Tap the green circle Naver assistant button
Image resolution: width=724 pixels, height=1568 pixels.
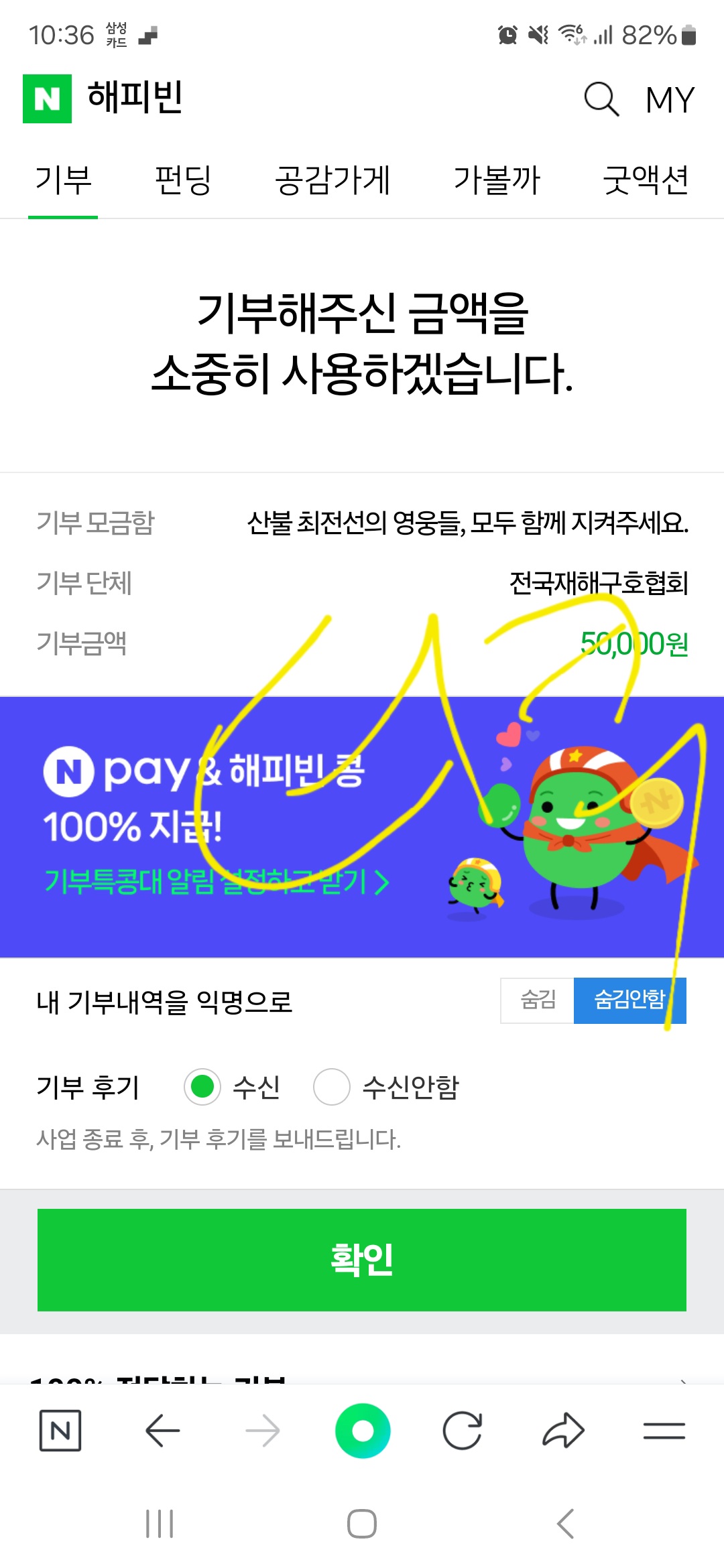point(363,1431)
